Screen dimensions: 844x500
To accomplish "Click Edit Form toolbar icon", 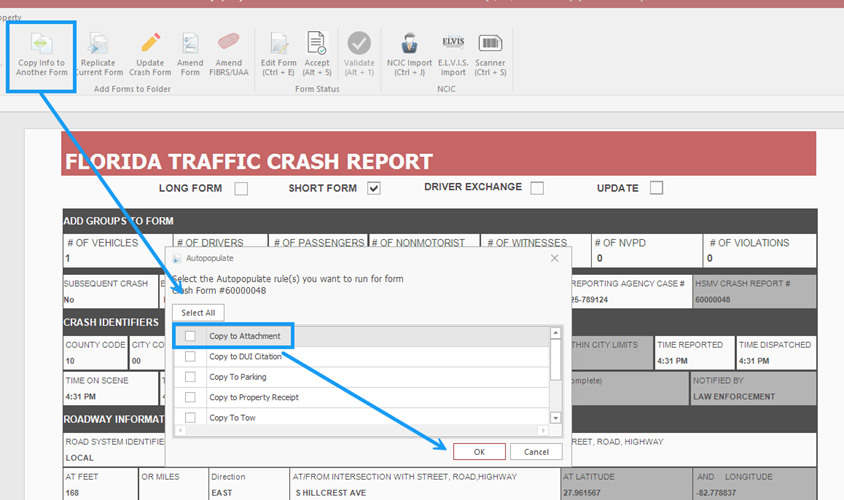I will click(279, 43).
